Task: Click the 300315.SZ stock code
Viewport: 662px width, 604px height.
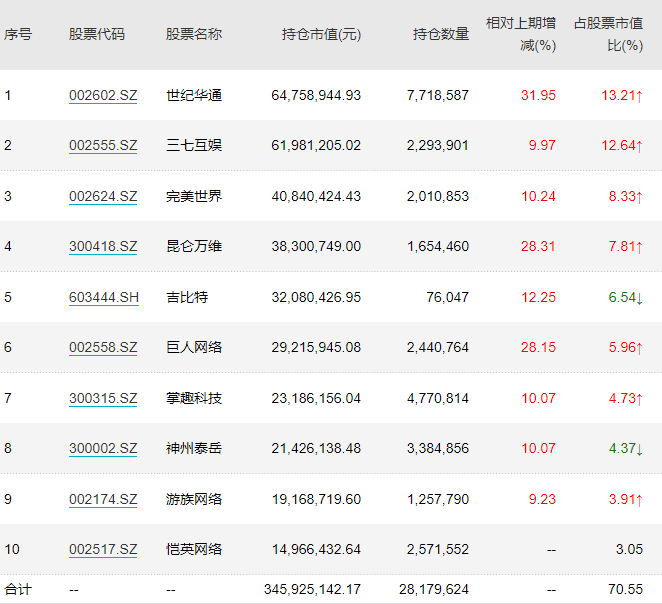Action: pos(103,398)
